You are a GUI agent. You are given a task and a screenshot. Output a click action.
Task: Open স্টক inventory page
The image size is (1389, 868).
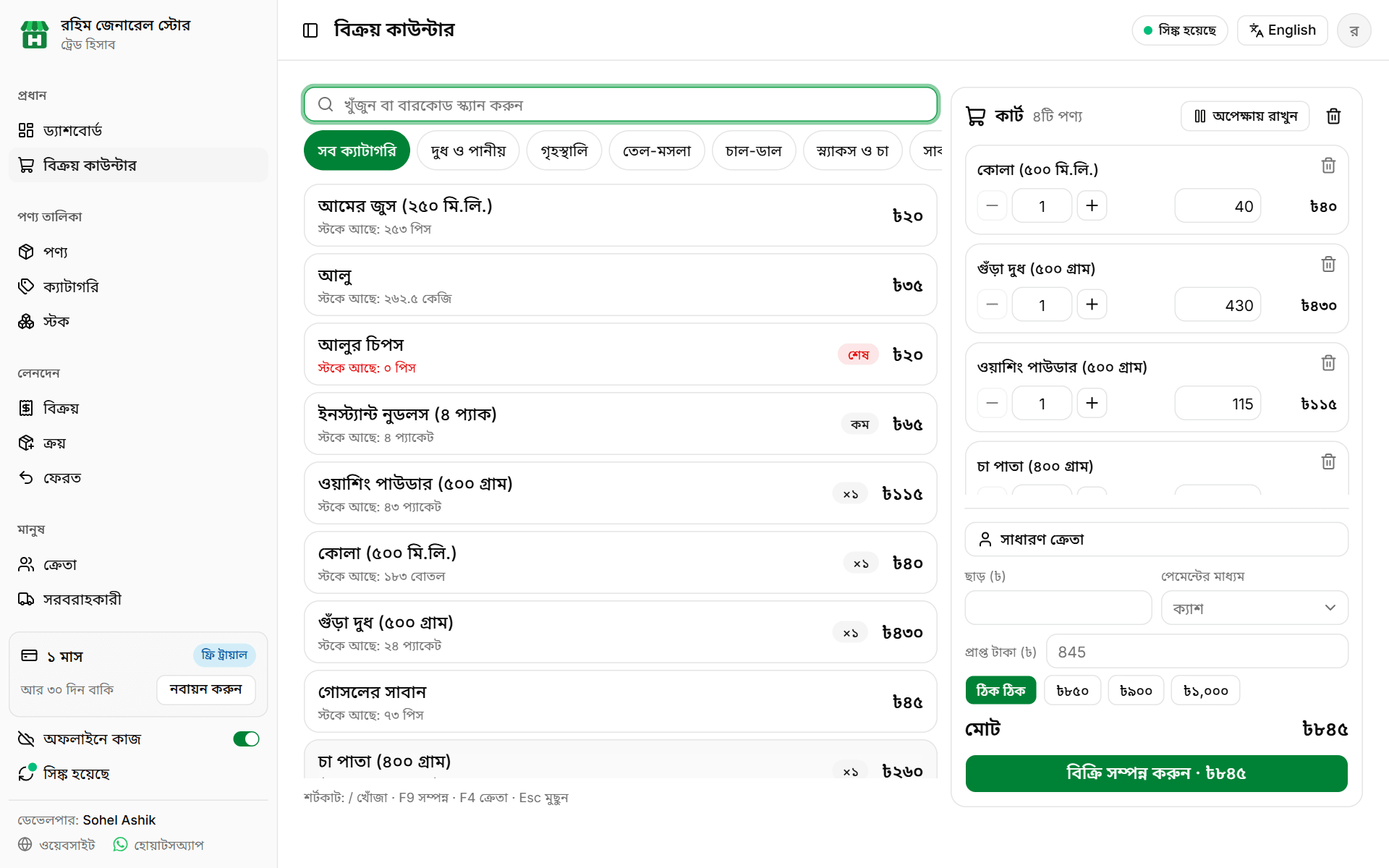138,321
